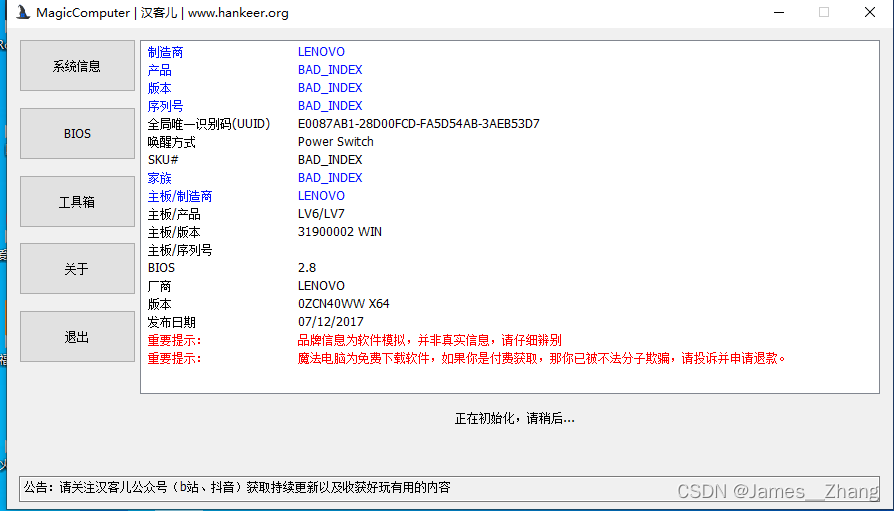Image resolution: width=894 pixels, height=511 pixels.
Task: Click the MagicComputer wizard hat icon
Action: coord(23,12)
